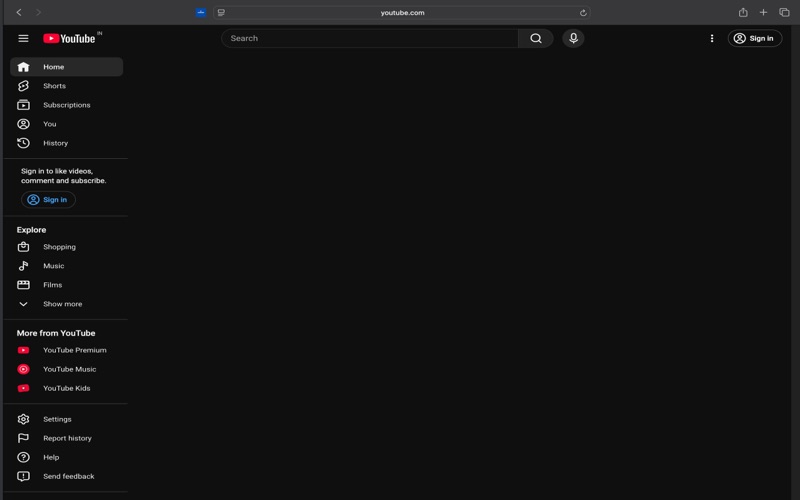Screen dimensions: 800x500
Task: Open Shopping under Explore
Action: 66,247
